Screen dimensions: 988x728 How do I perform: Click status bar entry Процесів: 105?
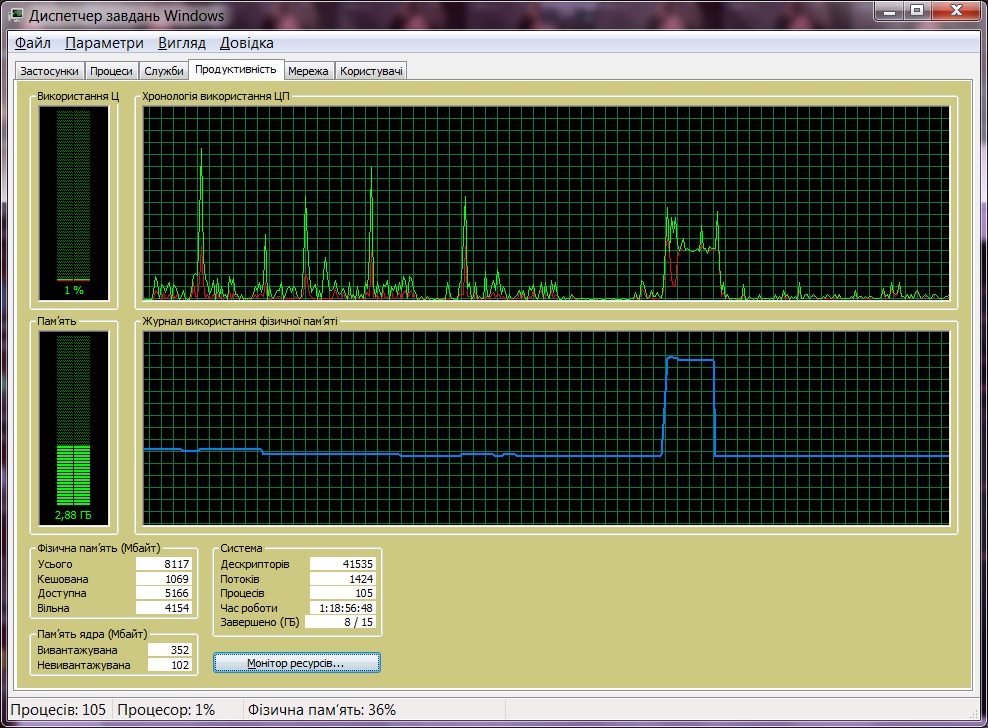click(x=58, y=710)
